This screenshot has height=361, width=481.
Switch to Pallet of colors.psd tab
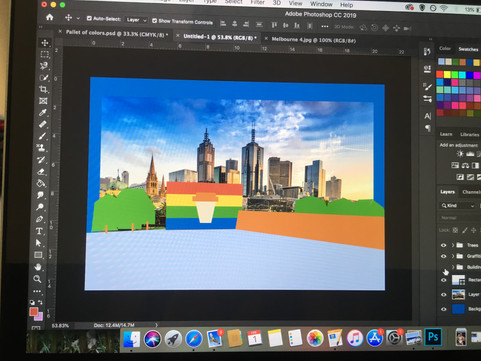click(117, 33)
